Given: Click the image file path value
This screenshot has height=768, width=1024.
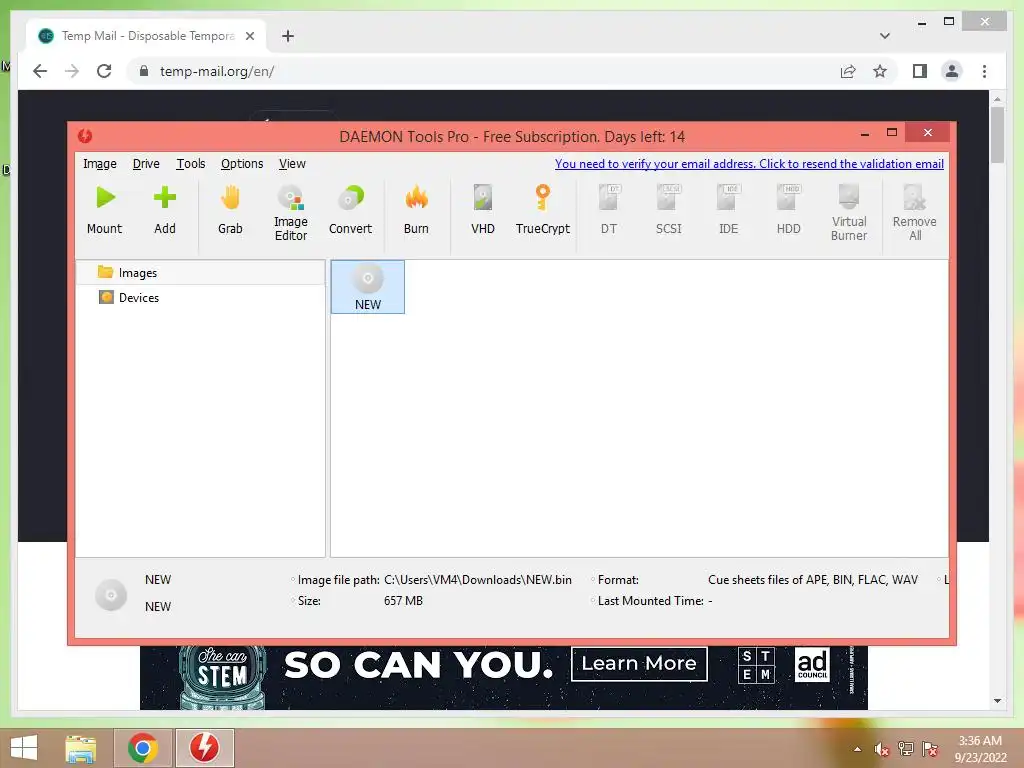Looking at the screenshot, I should (477, 580).
